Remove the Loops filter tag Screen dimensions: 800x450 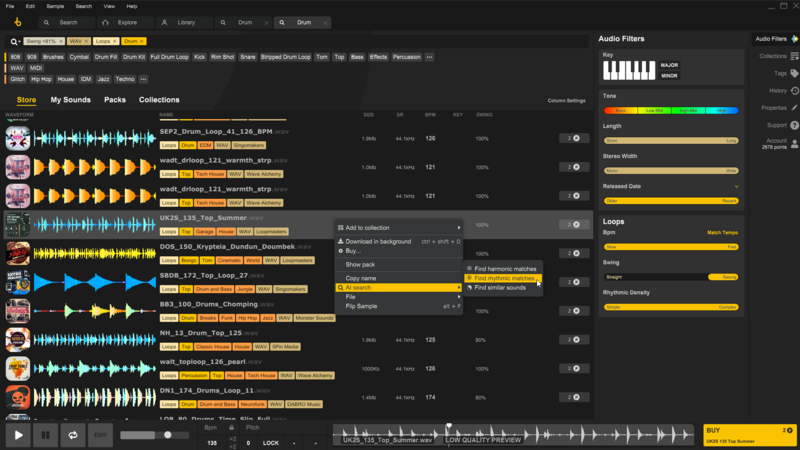[x=114, y=41]
